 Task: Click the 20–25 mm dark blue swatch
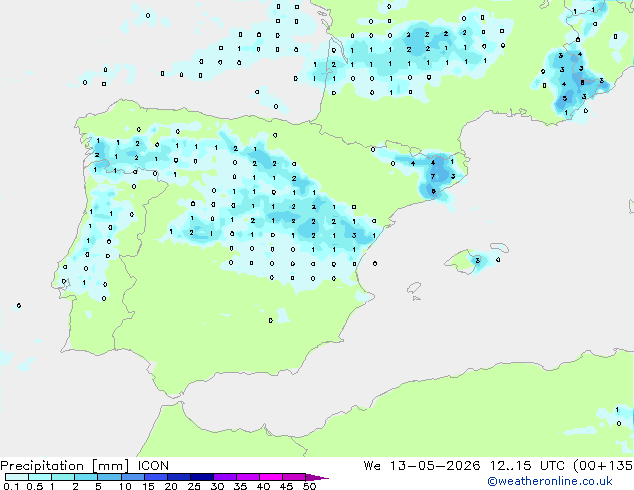coord(179,477)
